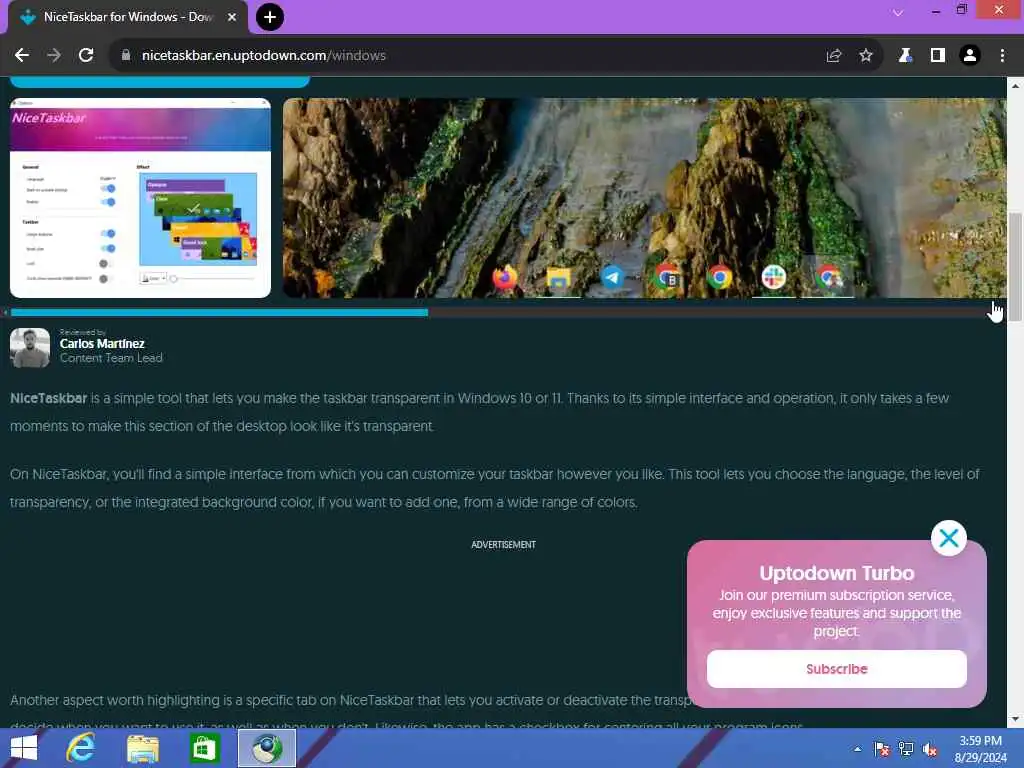Open the NiceTaskbar settings screenshot thumbnail
The image size is (1024, 768).
coord(140,198)
